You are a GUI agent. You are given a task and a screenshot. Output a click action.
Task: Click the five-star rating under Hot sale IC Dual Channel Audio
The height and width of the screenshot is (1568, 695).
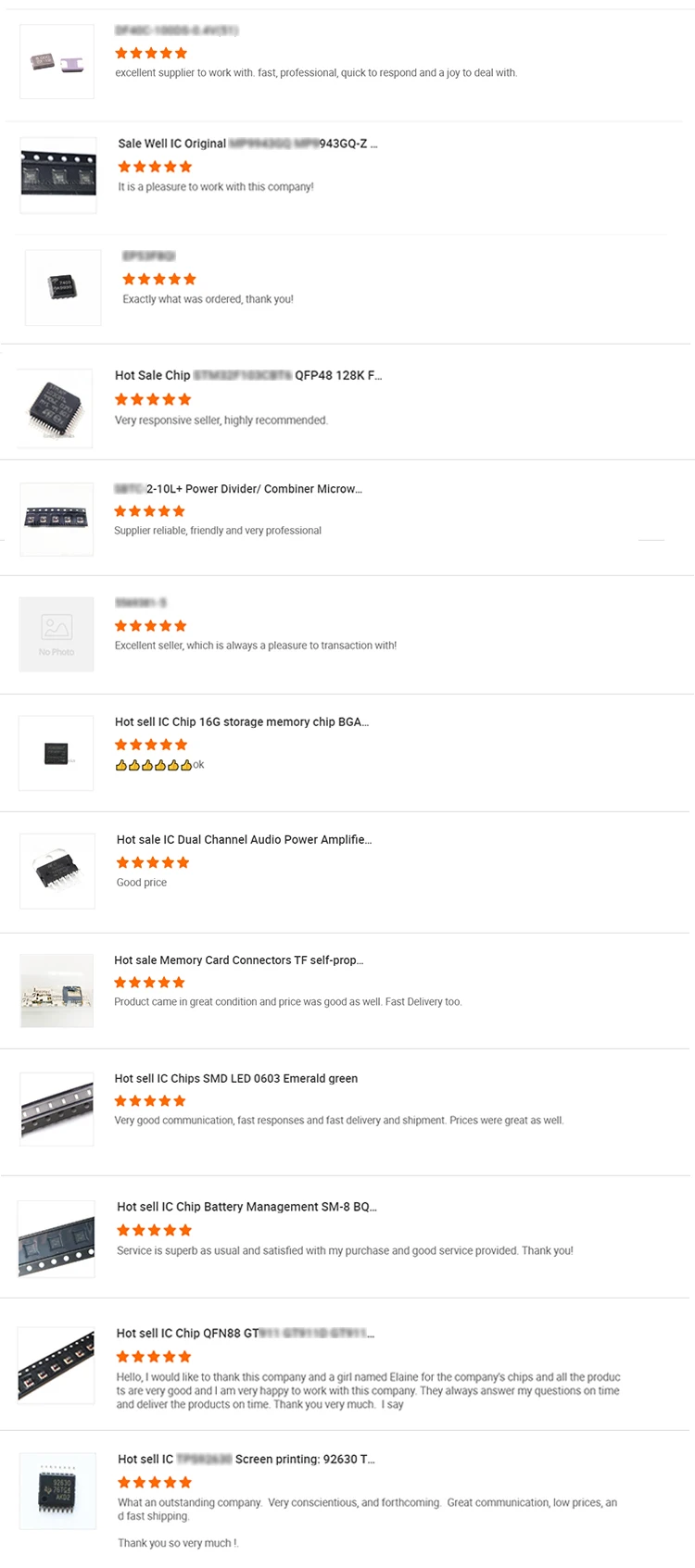click(153, 862)
